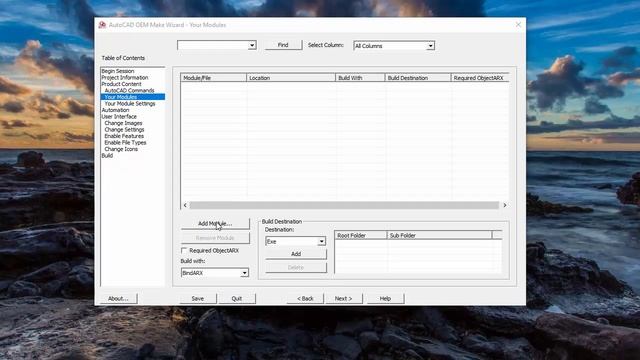Click the AutoCAD OEM wizard title icon
The height and width of the screenshot is (360, 640).
click(x=102, y=25)
